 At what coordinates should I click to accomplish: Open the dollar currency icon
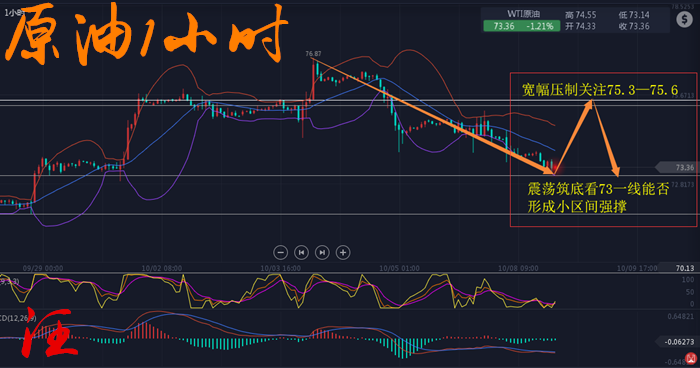pyautogui.click(x=684, y=20)
